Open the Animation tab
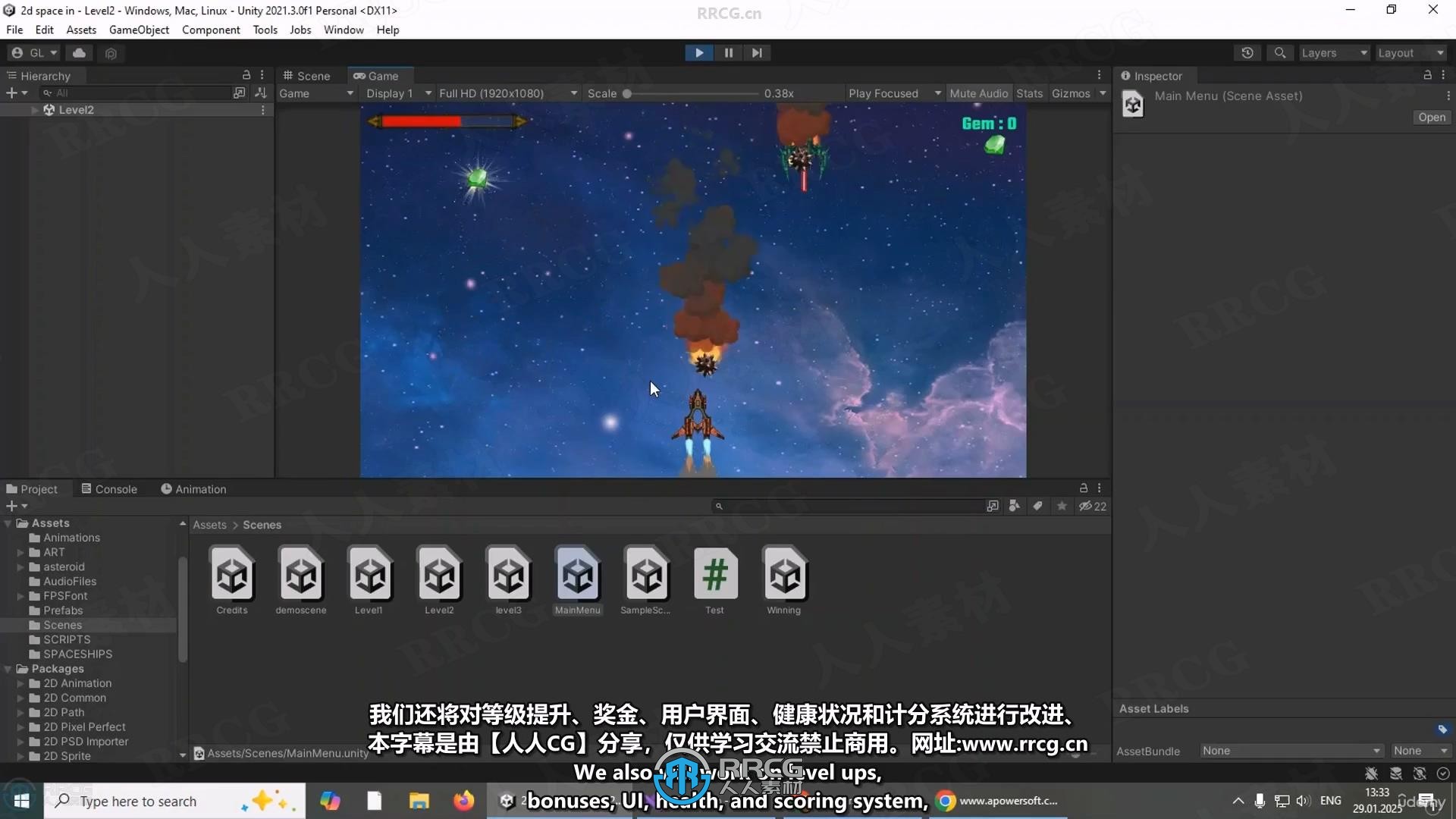The height and width of the screenshot is (819, 1456). (x=193, y=489)
